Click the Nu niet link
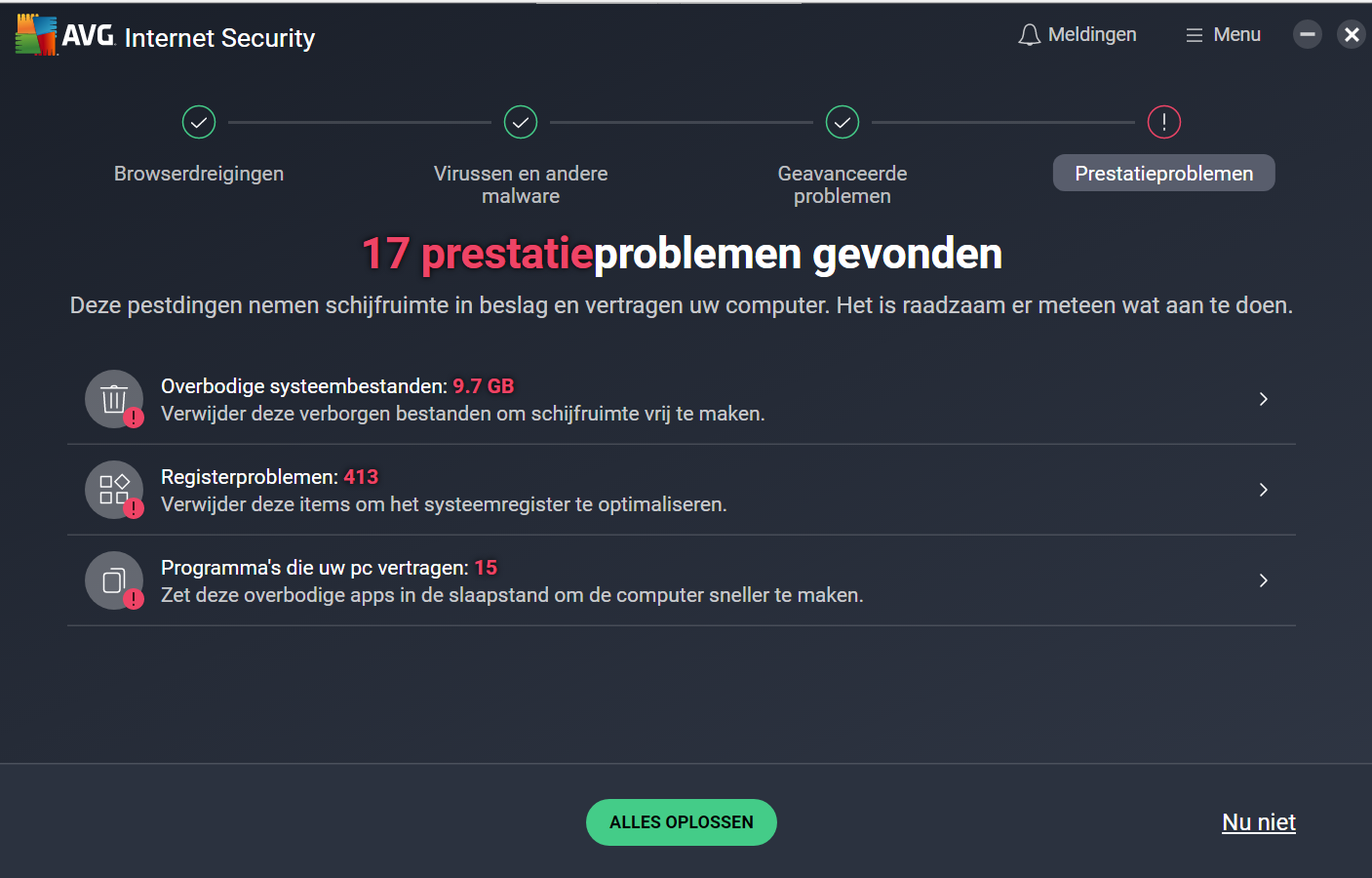The width and height of the screenshot is (1372, 878). tap(1258, 822)
